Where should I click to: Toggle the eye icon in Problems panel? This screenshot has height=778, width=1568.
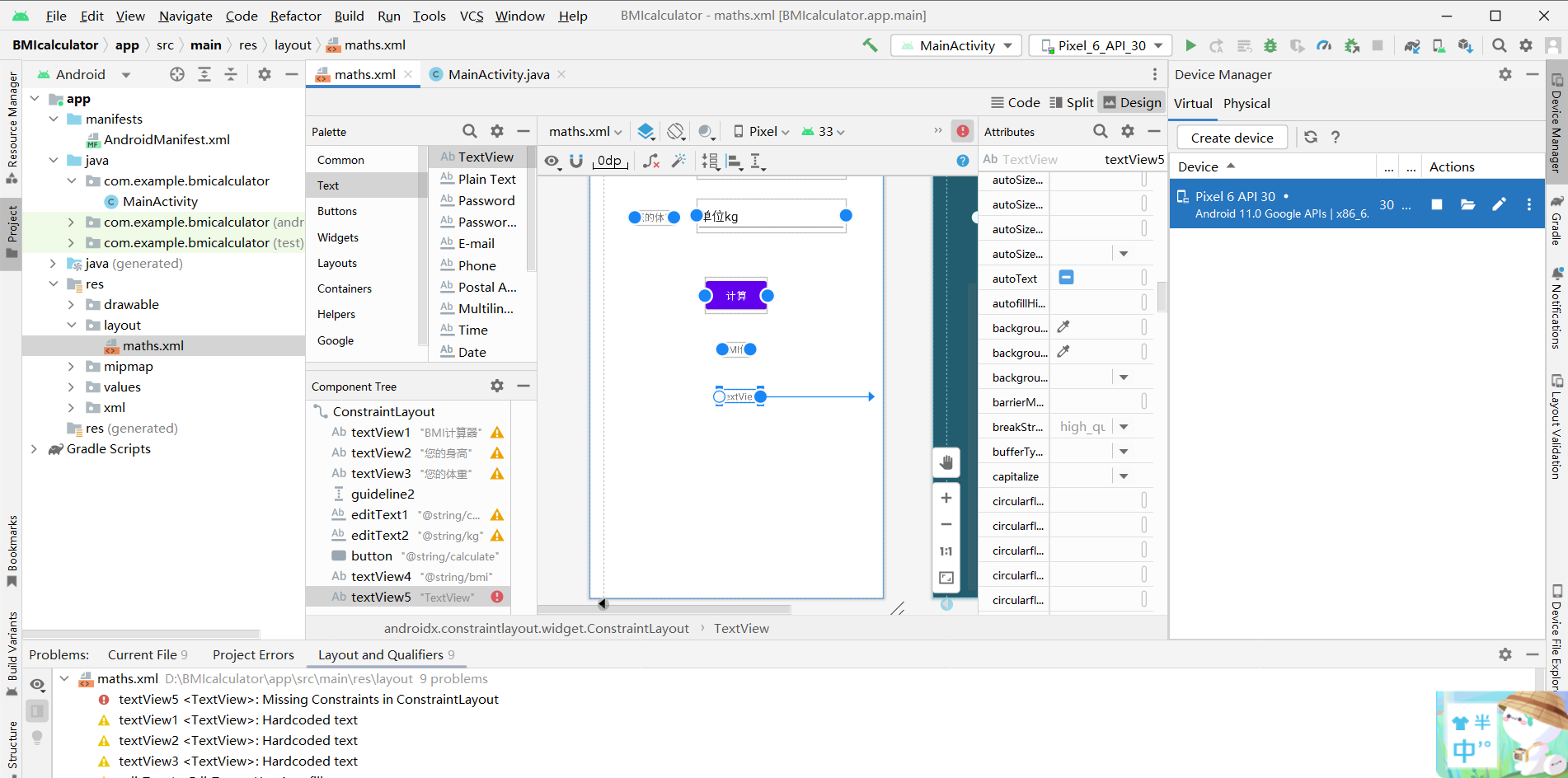click(x=37, y=684)
